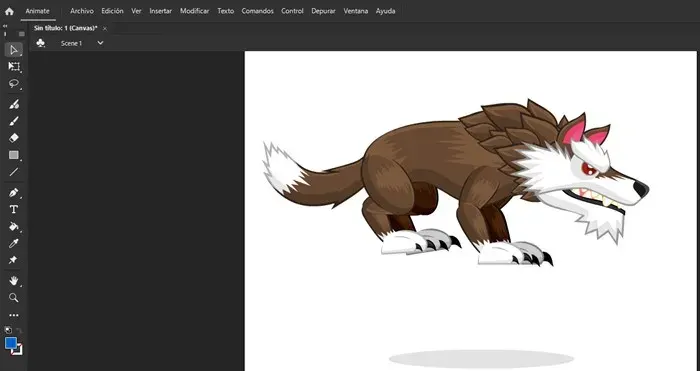Open the blue fill color swatch

click(x=11, y=343)
